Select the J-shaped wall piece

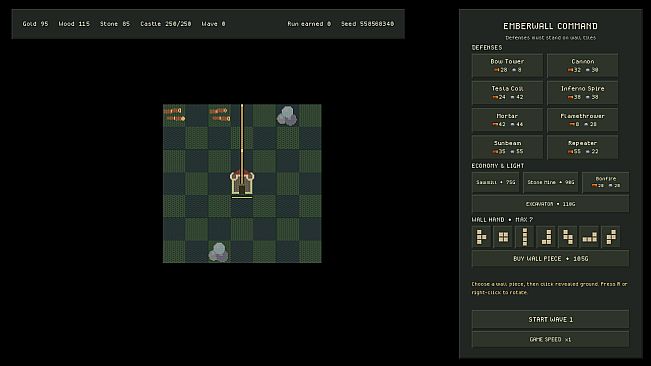546,237
